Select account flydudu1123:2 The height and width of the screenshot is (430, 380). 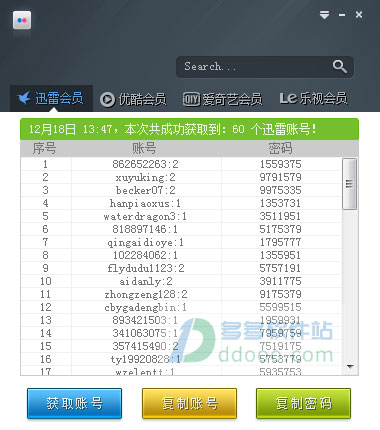coord(145,268)
